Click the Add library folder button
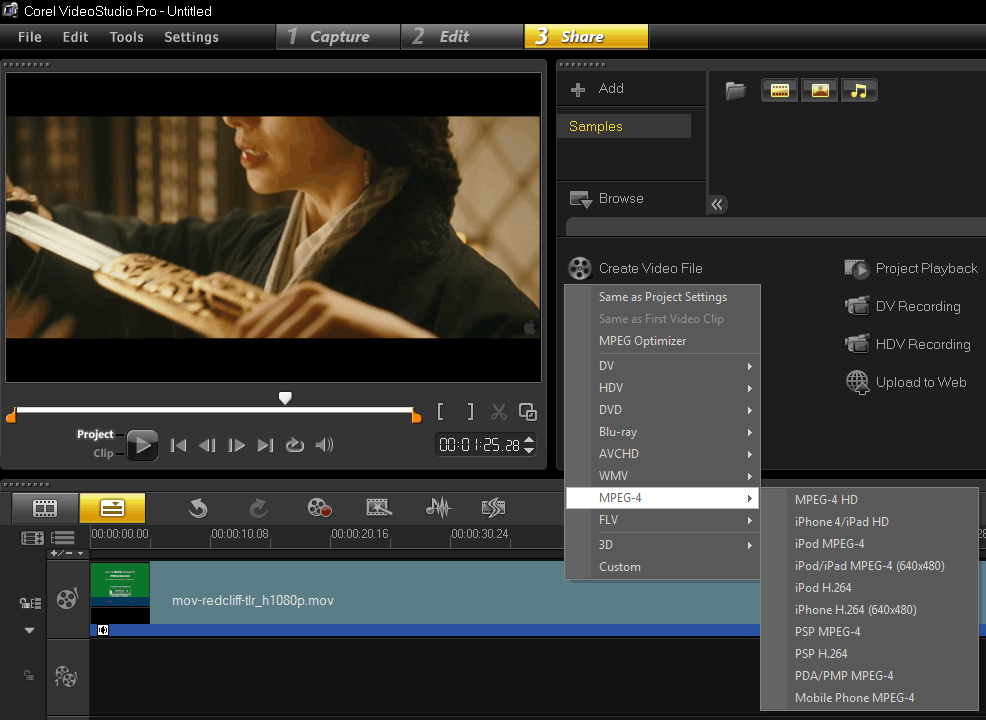The width and height of the screenshot is (986, 720). (597, 89)
